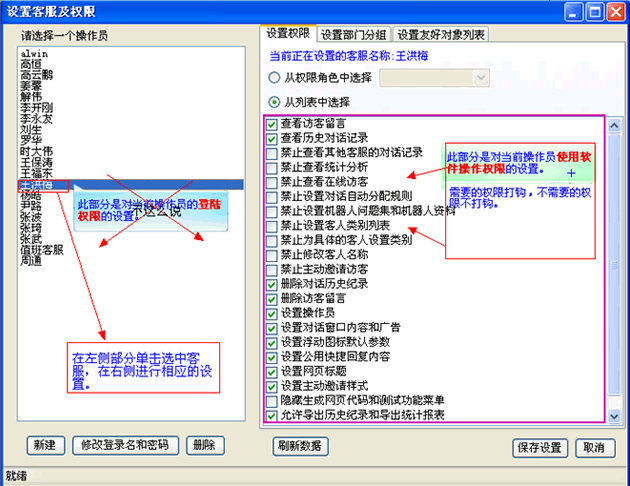Click the 取消 button
This screenshot has height=486, width=630.
click(x=593, y=447)
